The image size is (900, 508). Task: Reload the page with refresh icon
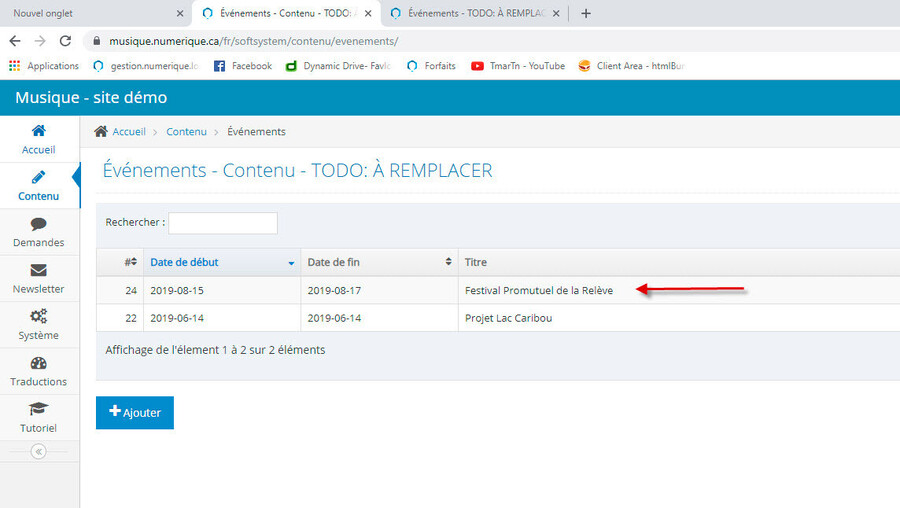point(65,41)
